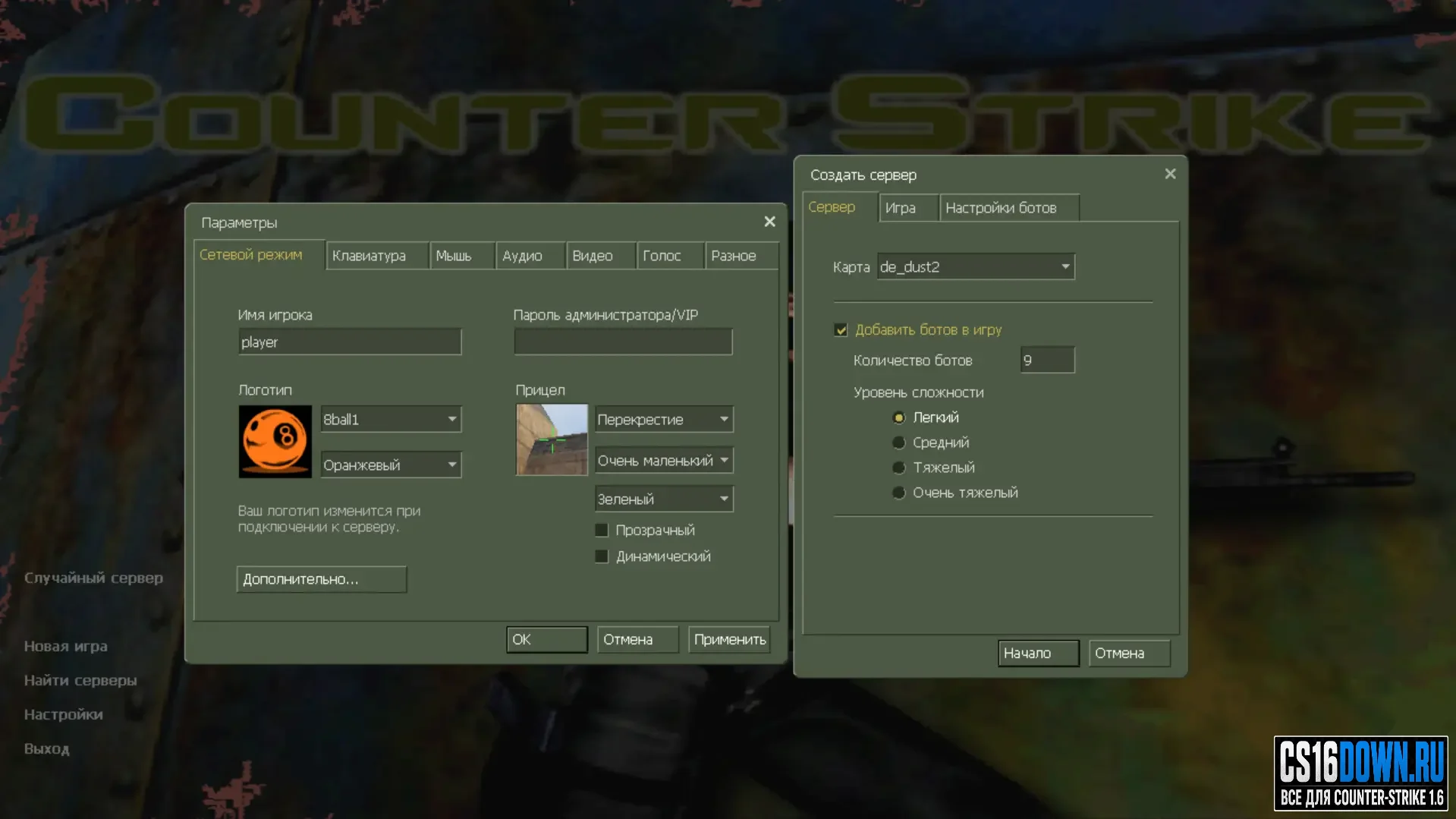Click Выход to quit the game
This screenshot has height=819, width=1456.
(x=46, y=748)
